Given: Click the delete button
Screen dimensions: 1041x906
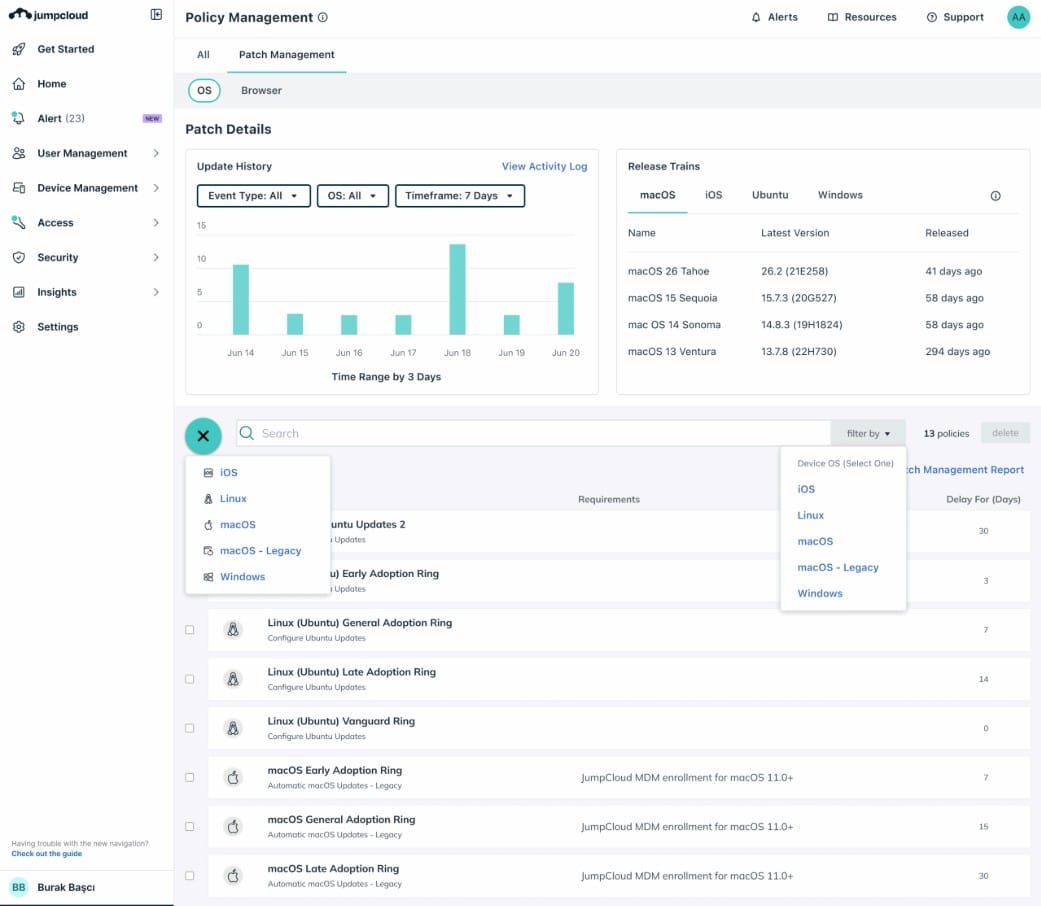Looking at the screenshot, I should tap(1005, 433).
